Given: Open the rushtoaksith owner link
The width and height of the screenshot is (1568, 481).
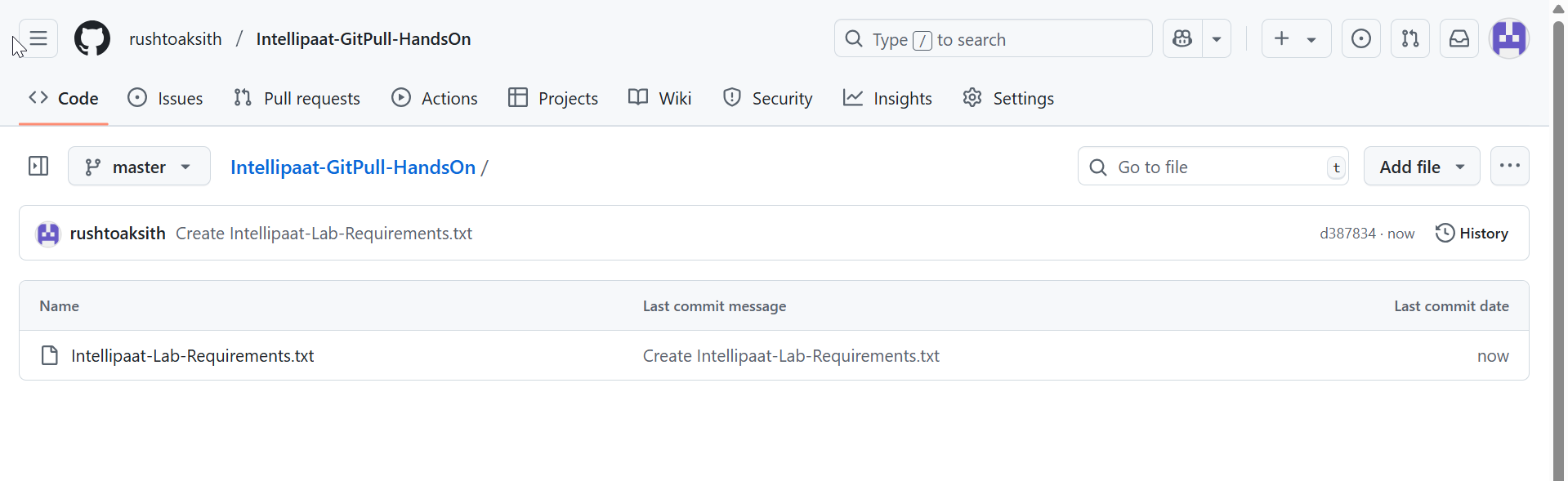Looking at the screenshot, I should 176,39.
